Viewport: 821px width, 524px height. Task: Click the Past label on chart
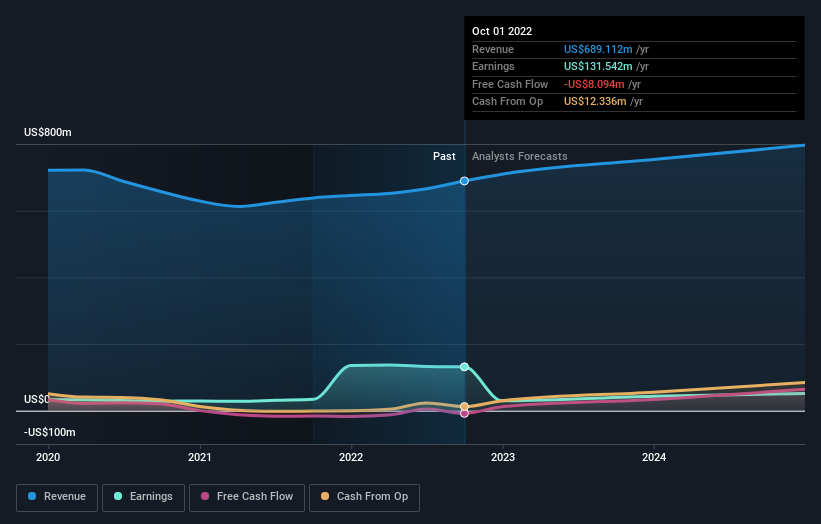(444, 157)
